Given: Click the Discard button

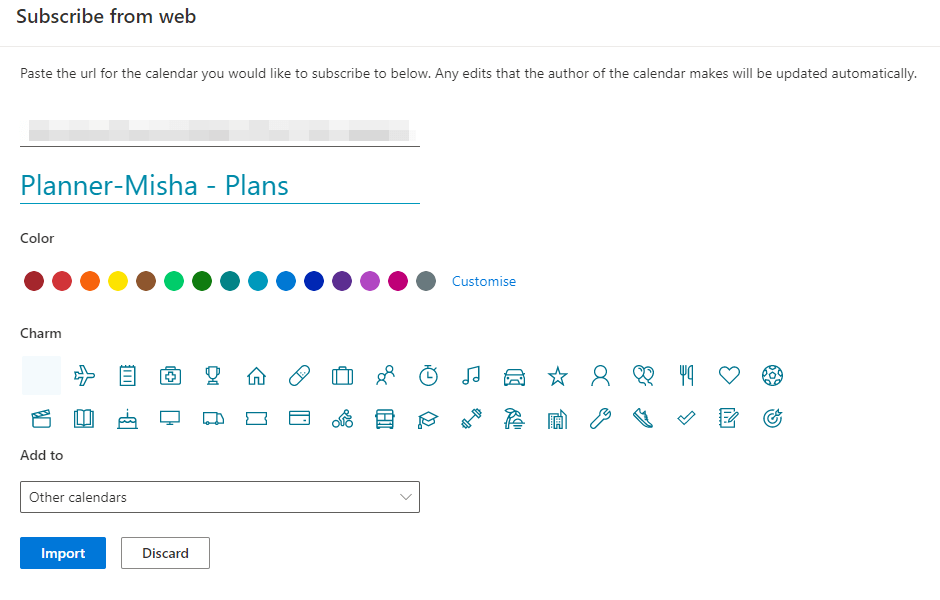Looking at the screenshot, I should click(x=165, y=553).
